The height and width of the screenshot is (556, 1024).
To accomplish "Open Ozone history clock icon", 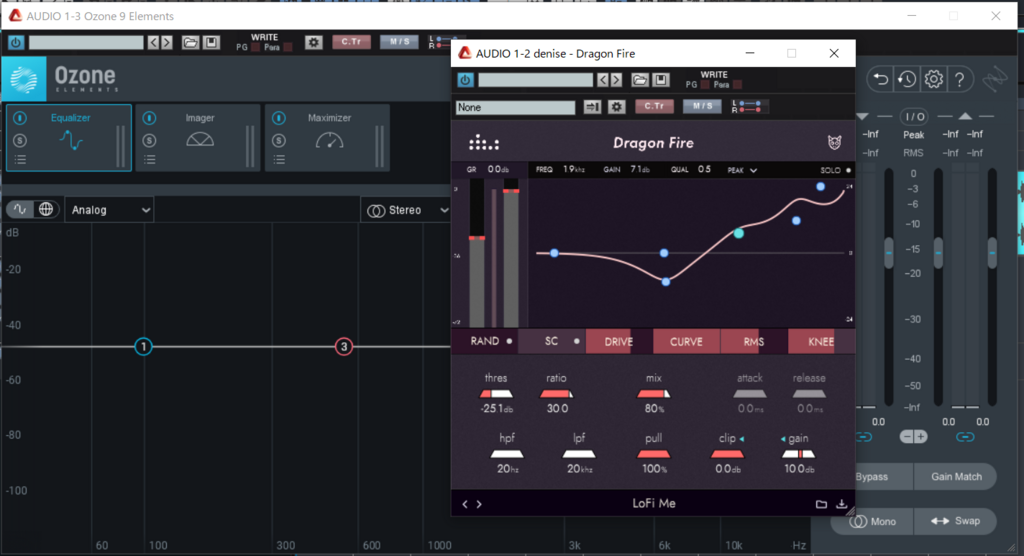I will tap(906, 80).
